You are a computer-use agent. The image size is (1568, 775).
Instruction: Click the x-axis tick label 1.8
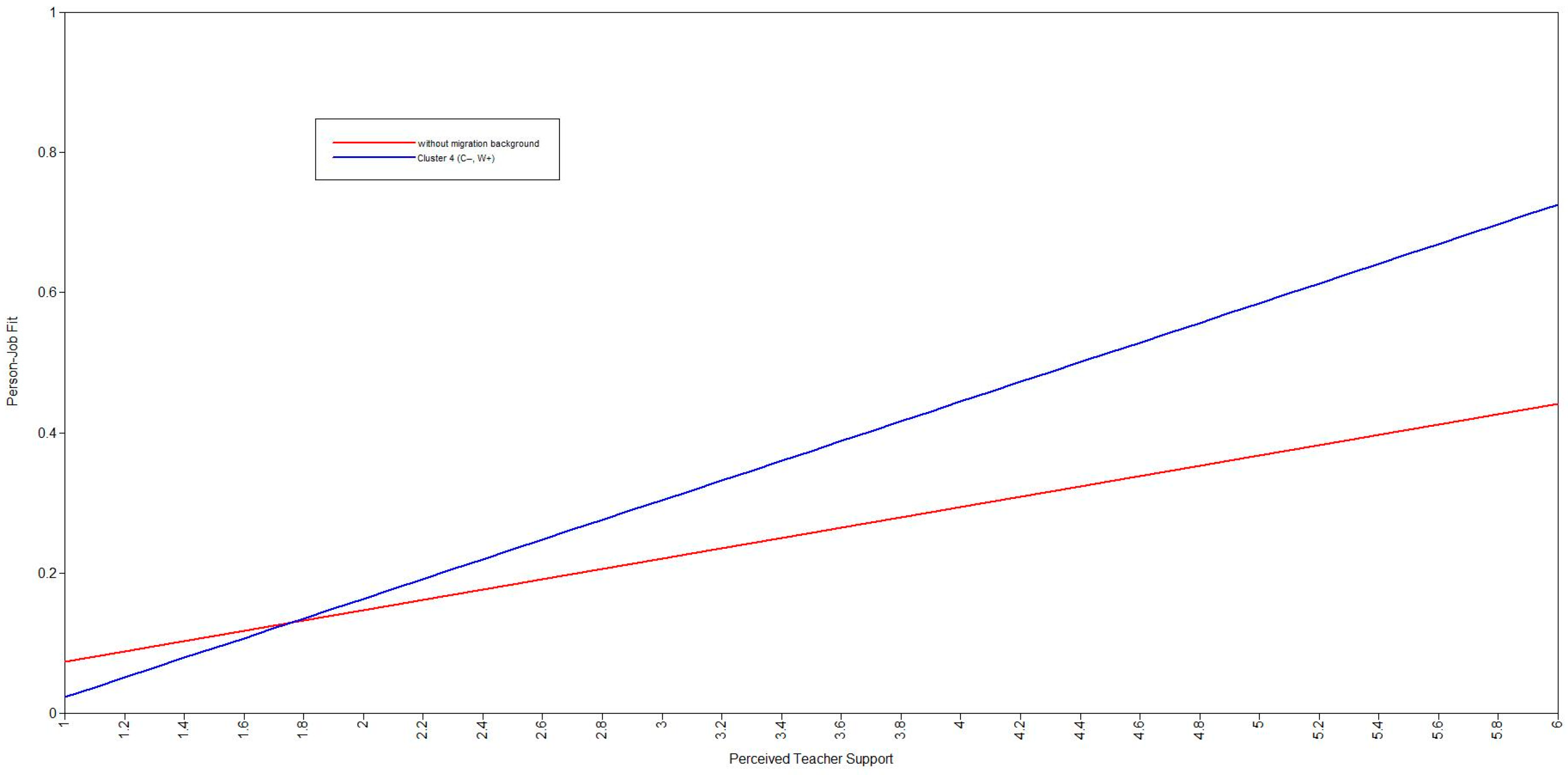[302, 729]
